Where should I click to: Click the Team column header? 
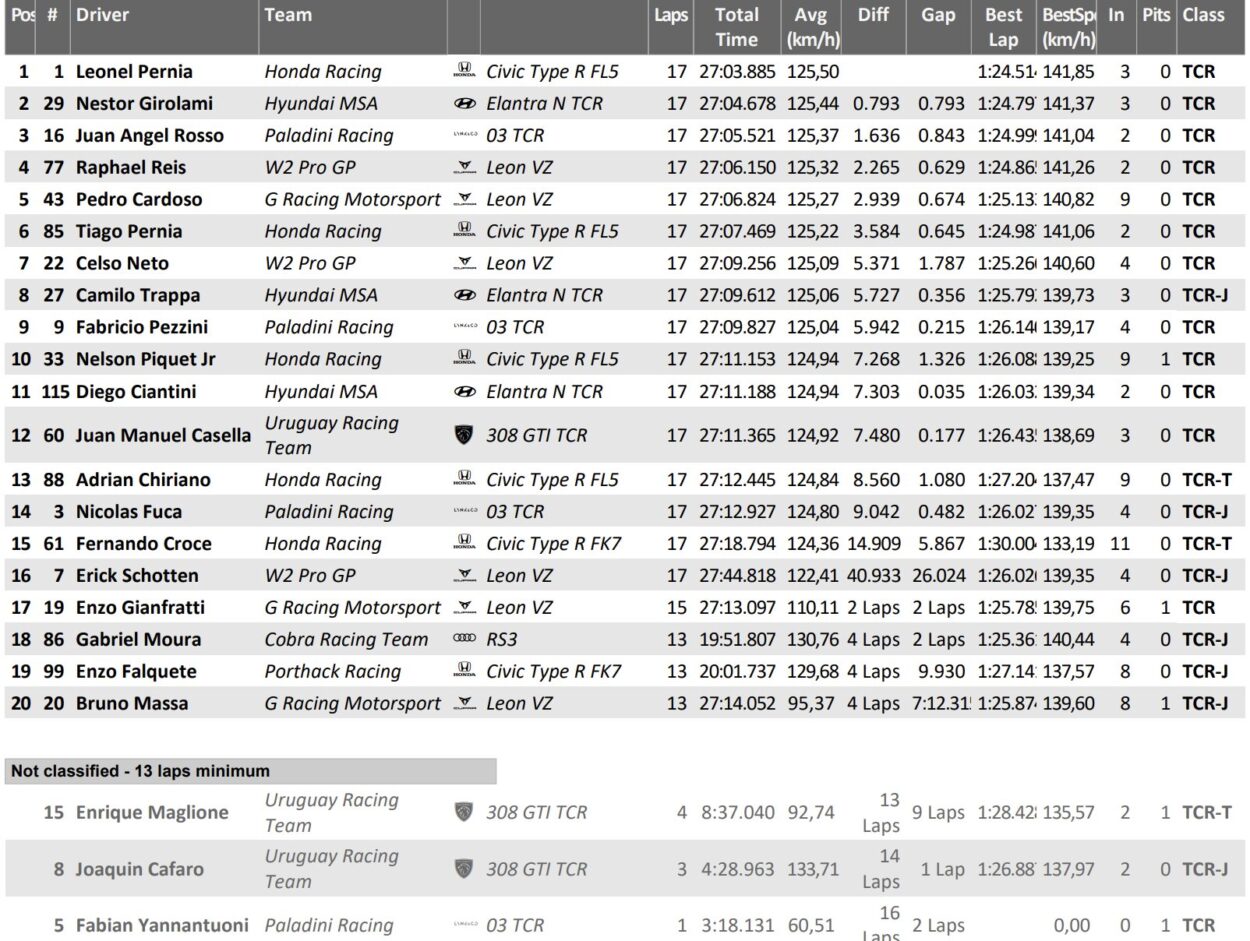point(288,15)
